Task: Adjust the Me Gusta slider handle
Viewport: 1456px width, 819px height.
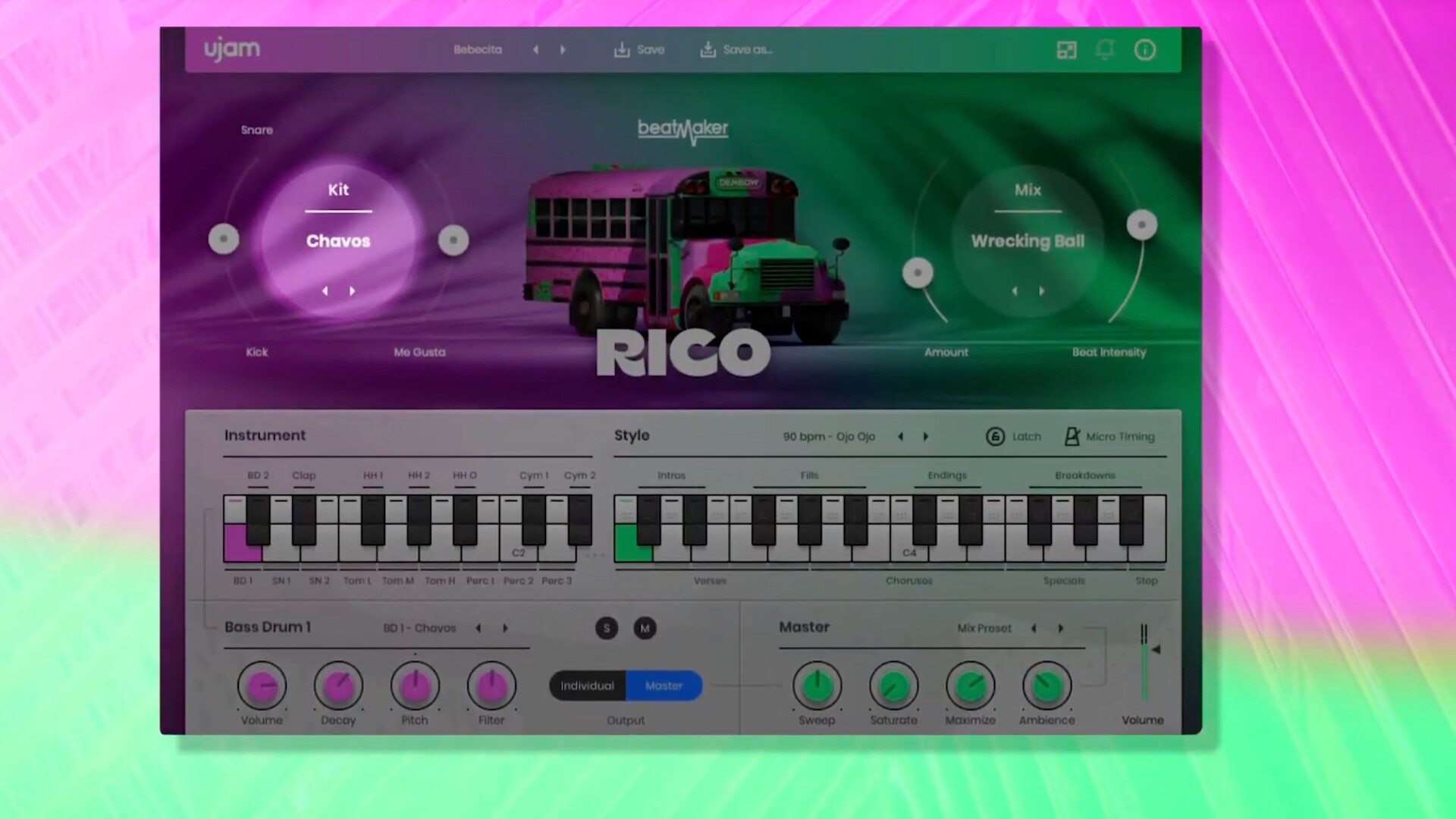Action: (x=453, y=240)
